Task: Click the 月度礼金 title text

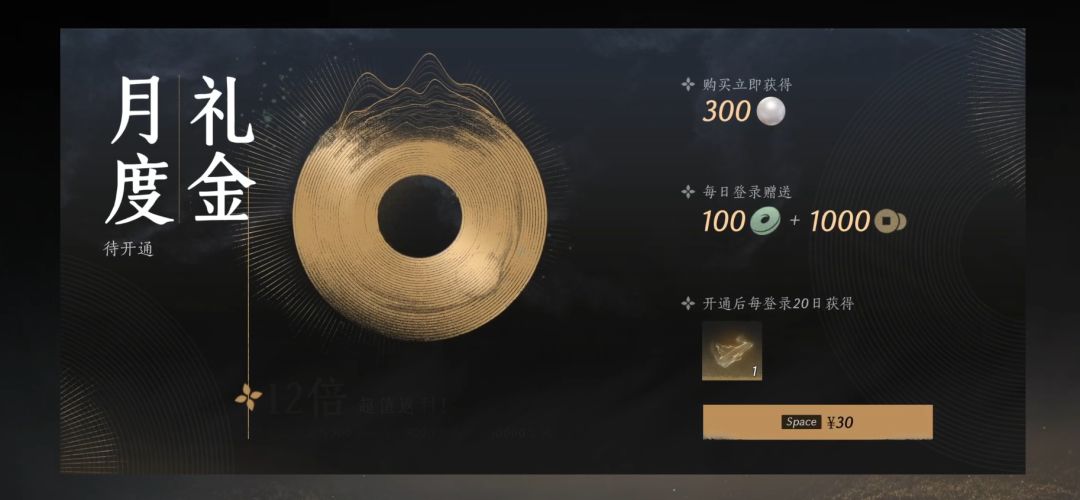Action: pos(180,150)
